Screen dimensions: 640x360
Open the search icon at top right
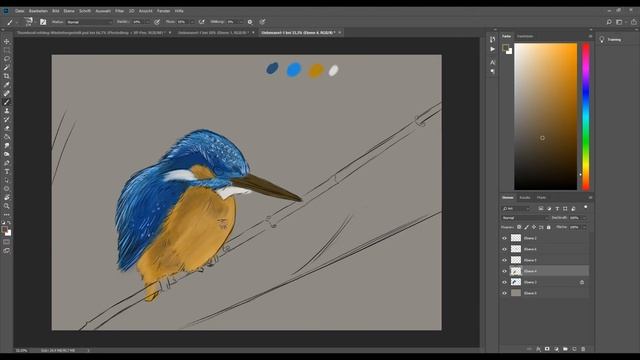click(609, 22)
